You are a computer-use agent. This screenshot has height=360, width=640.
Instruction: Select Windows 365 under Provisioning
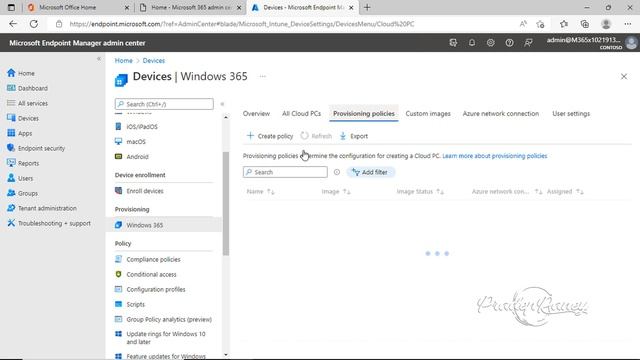(x=164, y=225)
